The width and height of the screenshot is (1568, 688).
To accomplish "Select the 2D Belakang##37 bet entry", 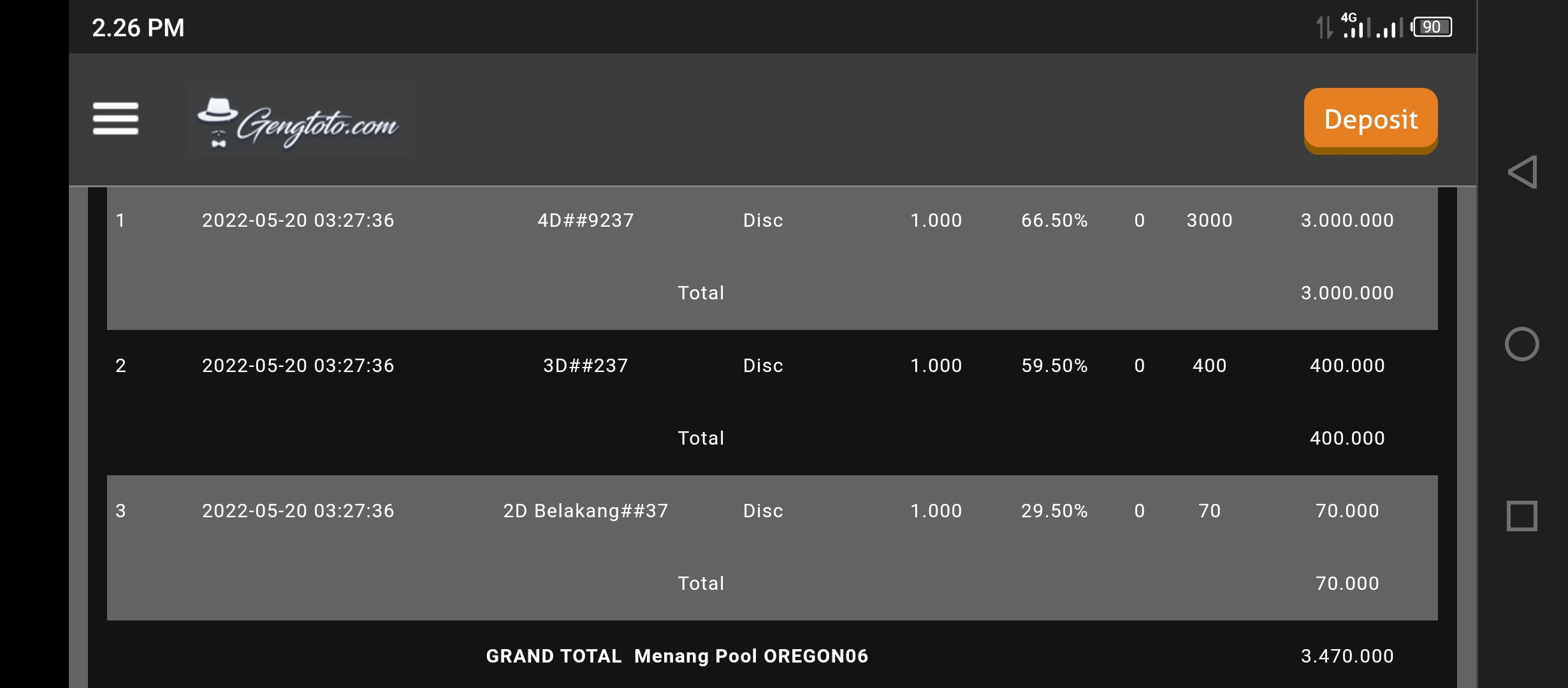I will pyautogui.click(x=586, y=511).
